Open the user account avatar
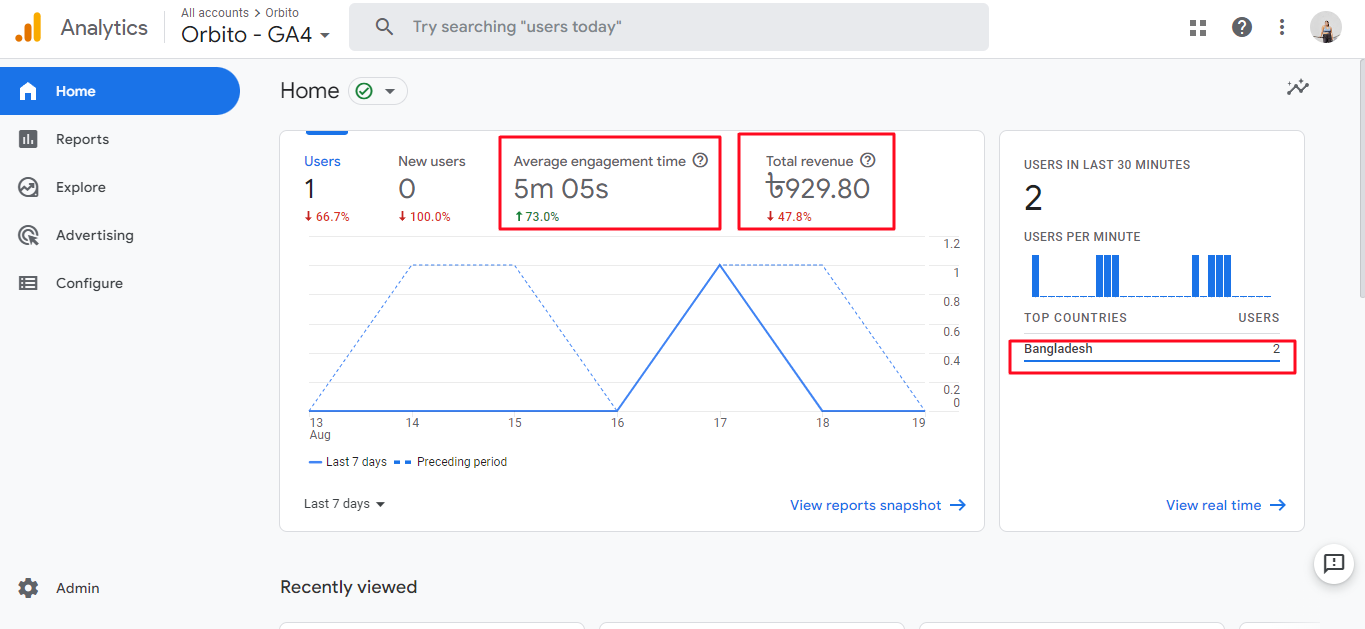Viewport: 1365px width, 629px height. [1326, 27]
